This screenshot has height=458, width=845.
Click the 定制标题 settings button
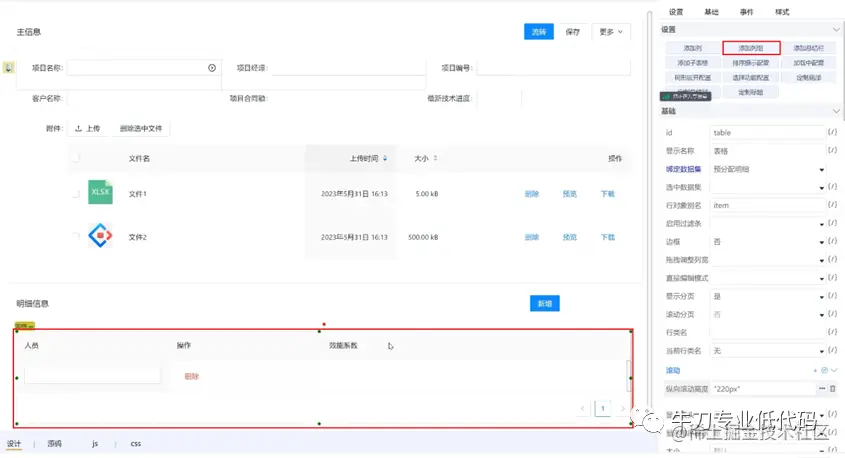click(751, 92)
